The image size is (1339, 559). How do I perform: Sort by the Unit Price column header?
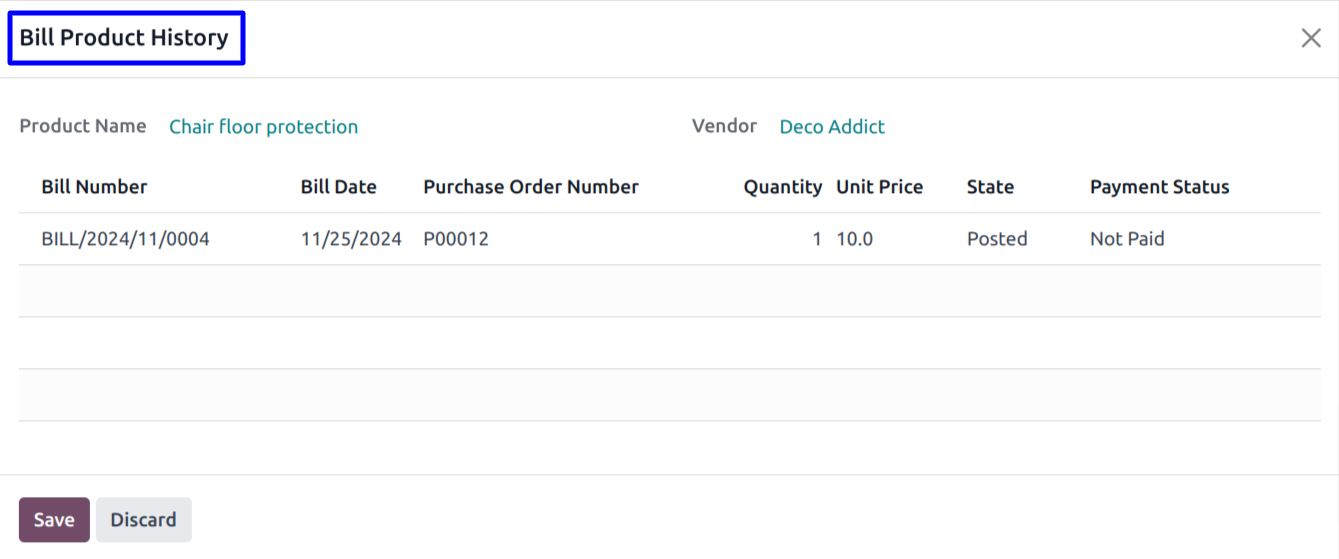click(879, 187)
